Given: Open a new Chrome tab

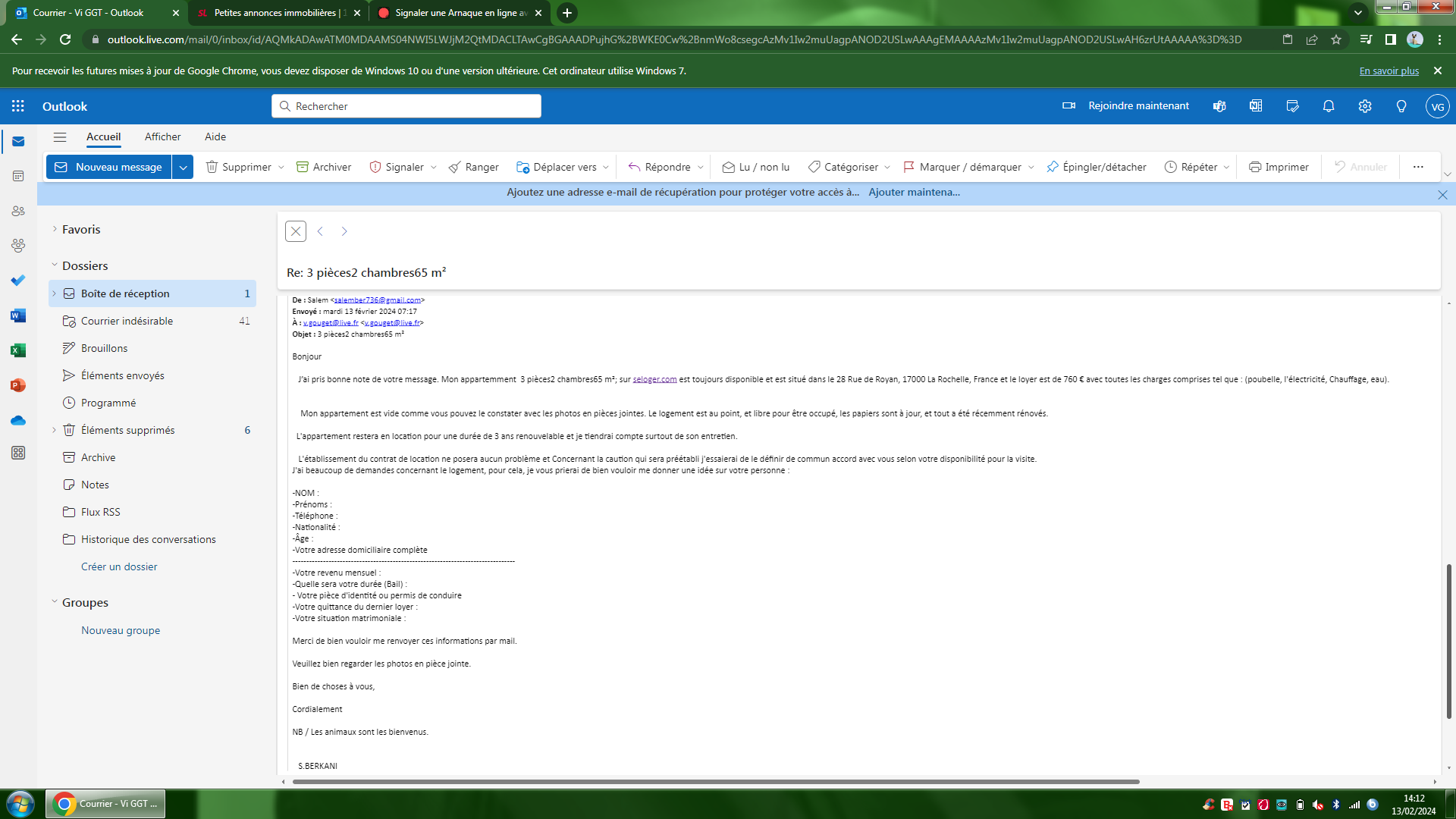Looking at the screenshot, I should (566, 13).
